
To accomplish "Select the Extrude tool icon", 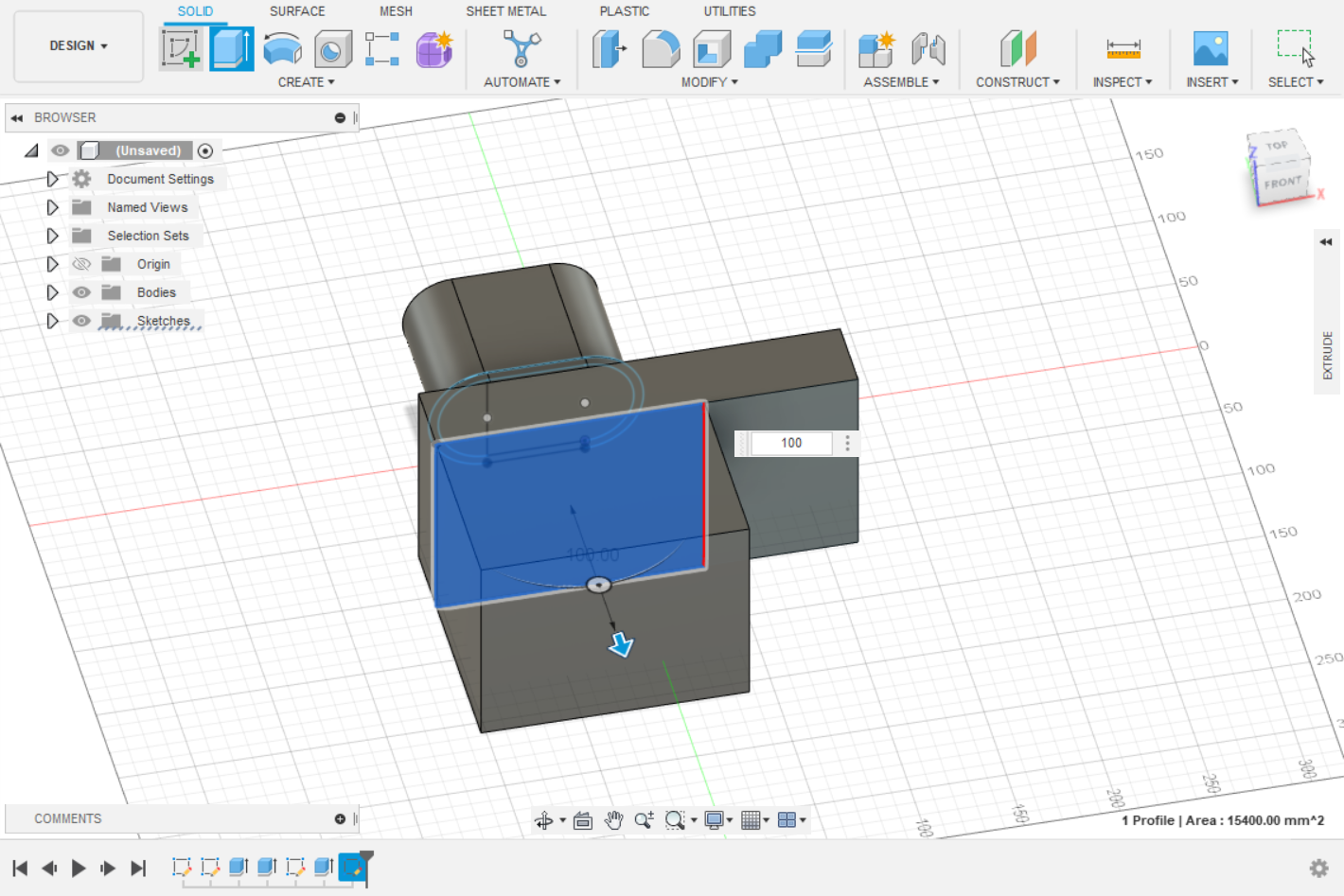I will pos(232,48).
